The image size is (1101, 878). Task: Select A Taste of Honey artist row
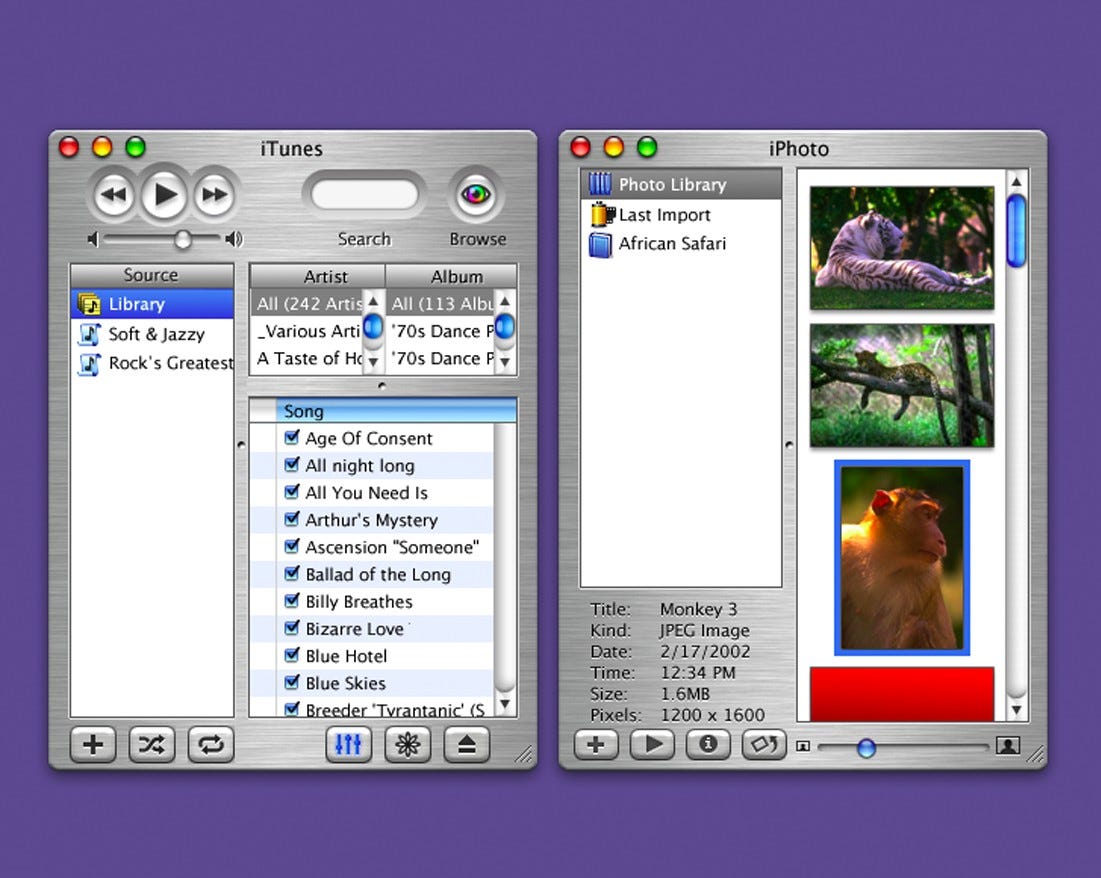(307, 358)
